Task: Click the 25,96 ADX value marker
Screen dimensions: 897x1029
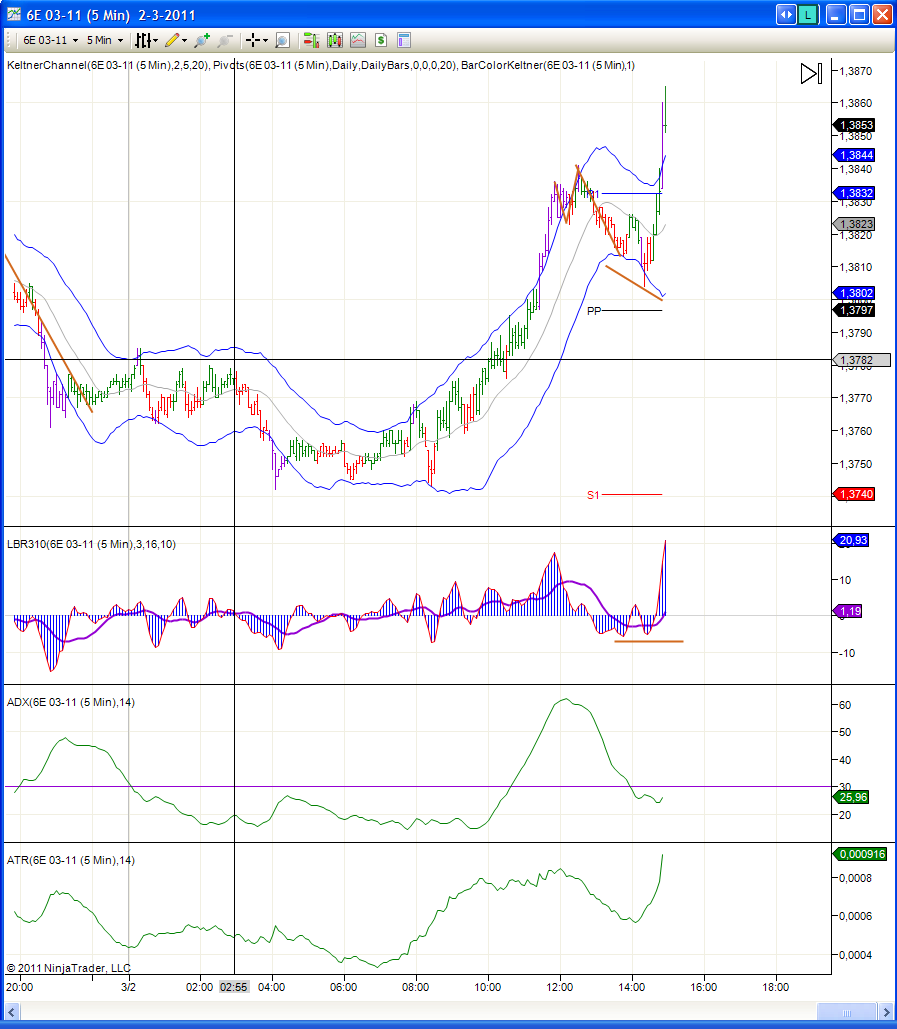Action: click(x=851, y=797)
